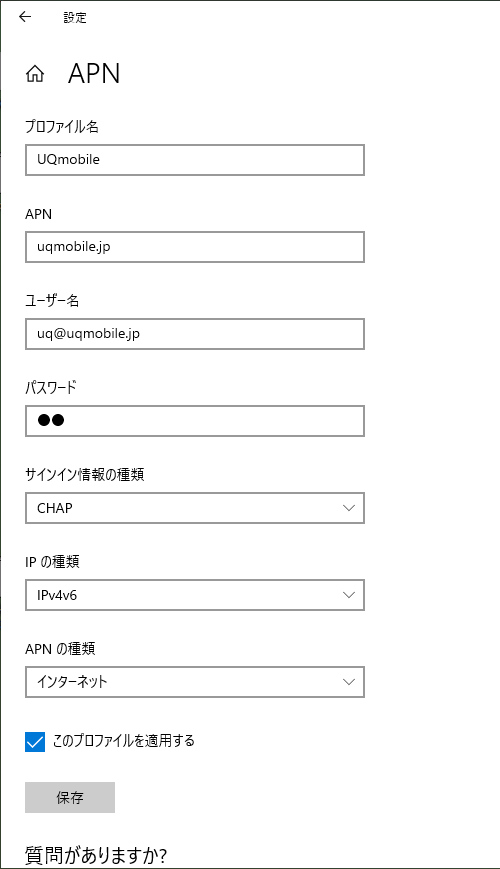Click the checkmark icon of apply-profile box
This screenshot has height=869, width=500.
(35, 742)
